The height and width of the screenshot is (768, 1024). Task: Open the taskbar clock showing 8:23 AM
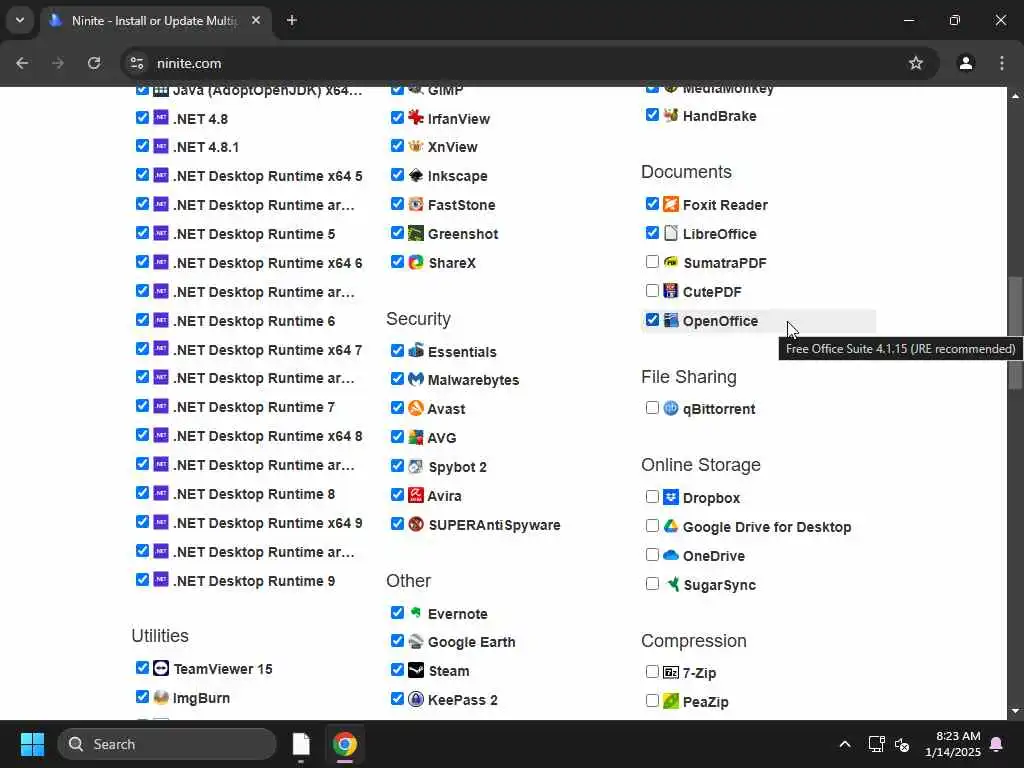point(952,744)
